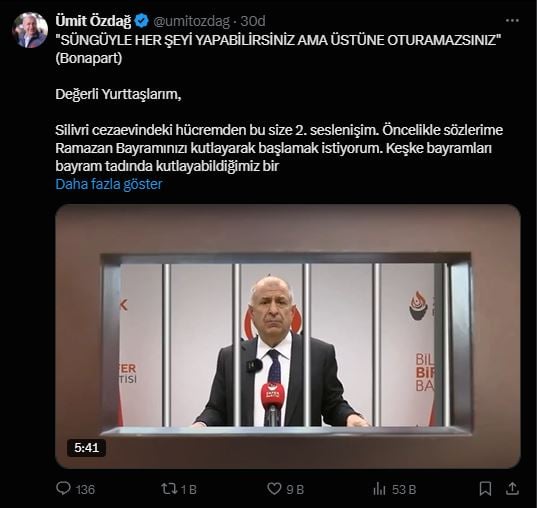Open the @umitozdag handle link
This screenshot has height=508, width=537.
point(191,21)
